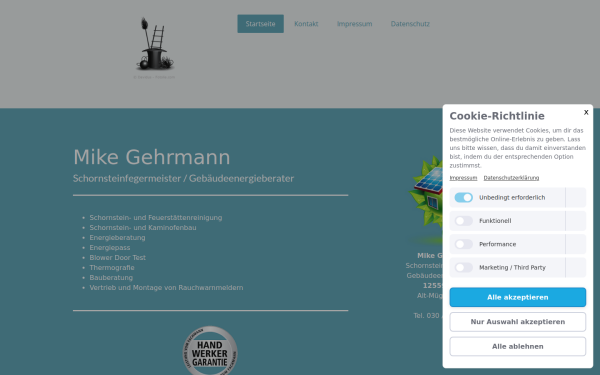600x375 pixels.
Task: Click the Schornstein- und Kaminofenbau item
Action: (143, 228)
